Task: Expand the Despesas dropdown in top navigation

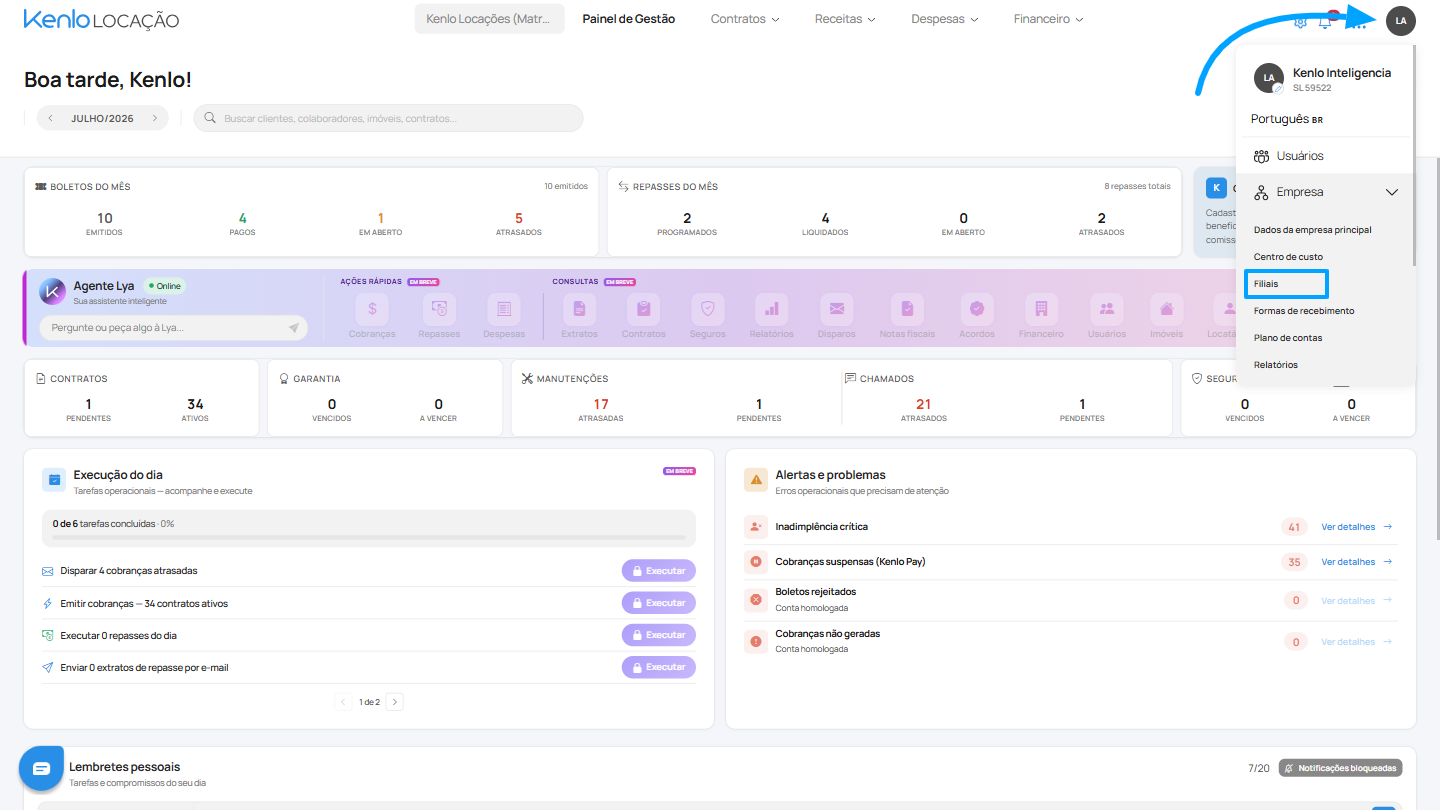Action: click(x=945, y=19)
